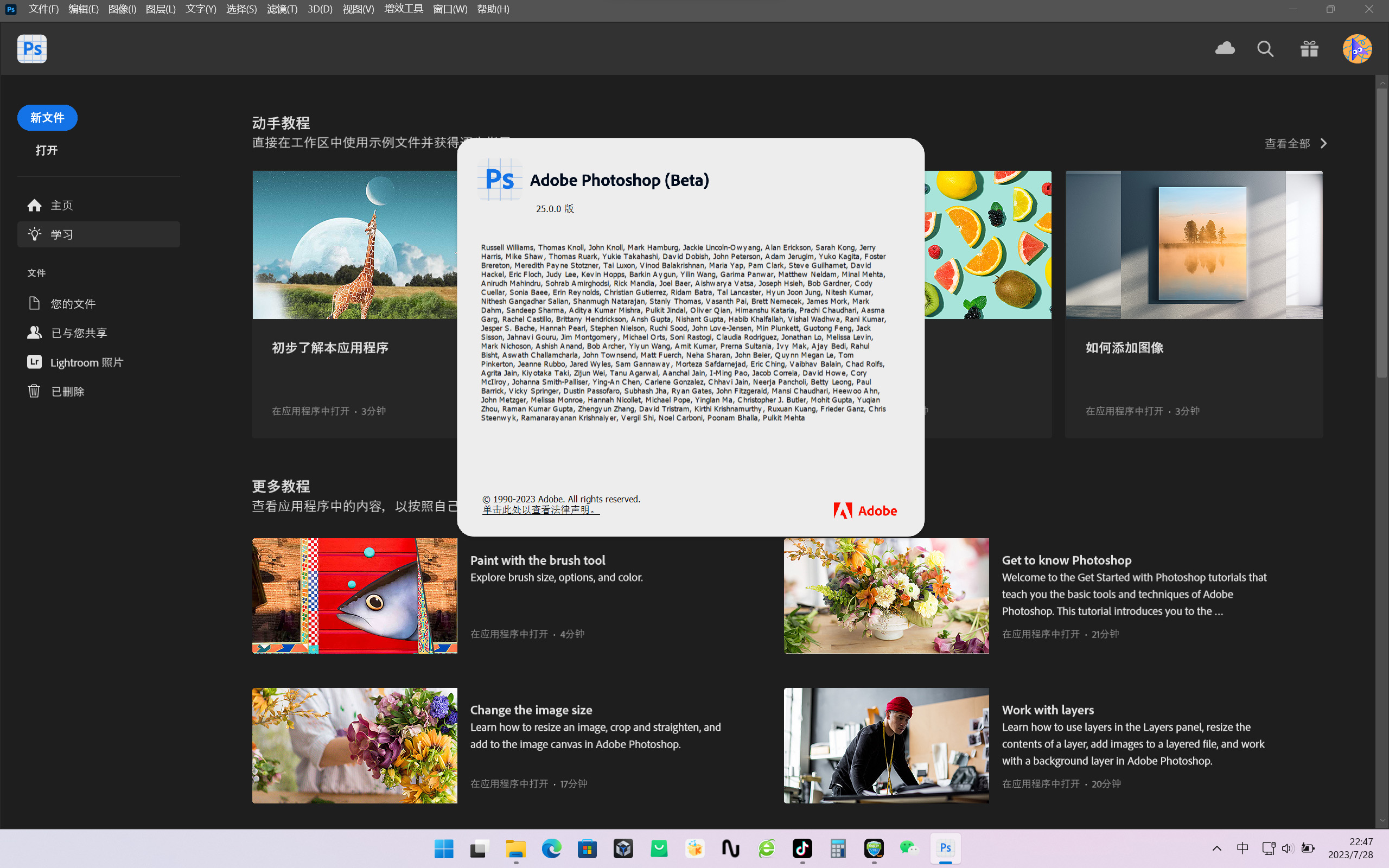The width and height of the screenshot is (1389, 868).
Task: Click the scrollbar down arrow
Action: tap(1381, 821)
